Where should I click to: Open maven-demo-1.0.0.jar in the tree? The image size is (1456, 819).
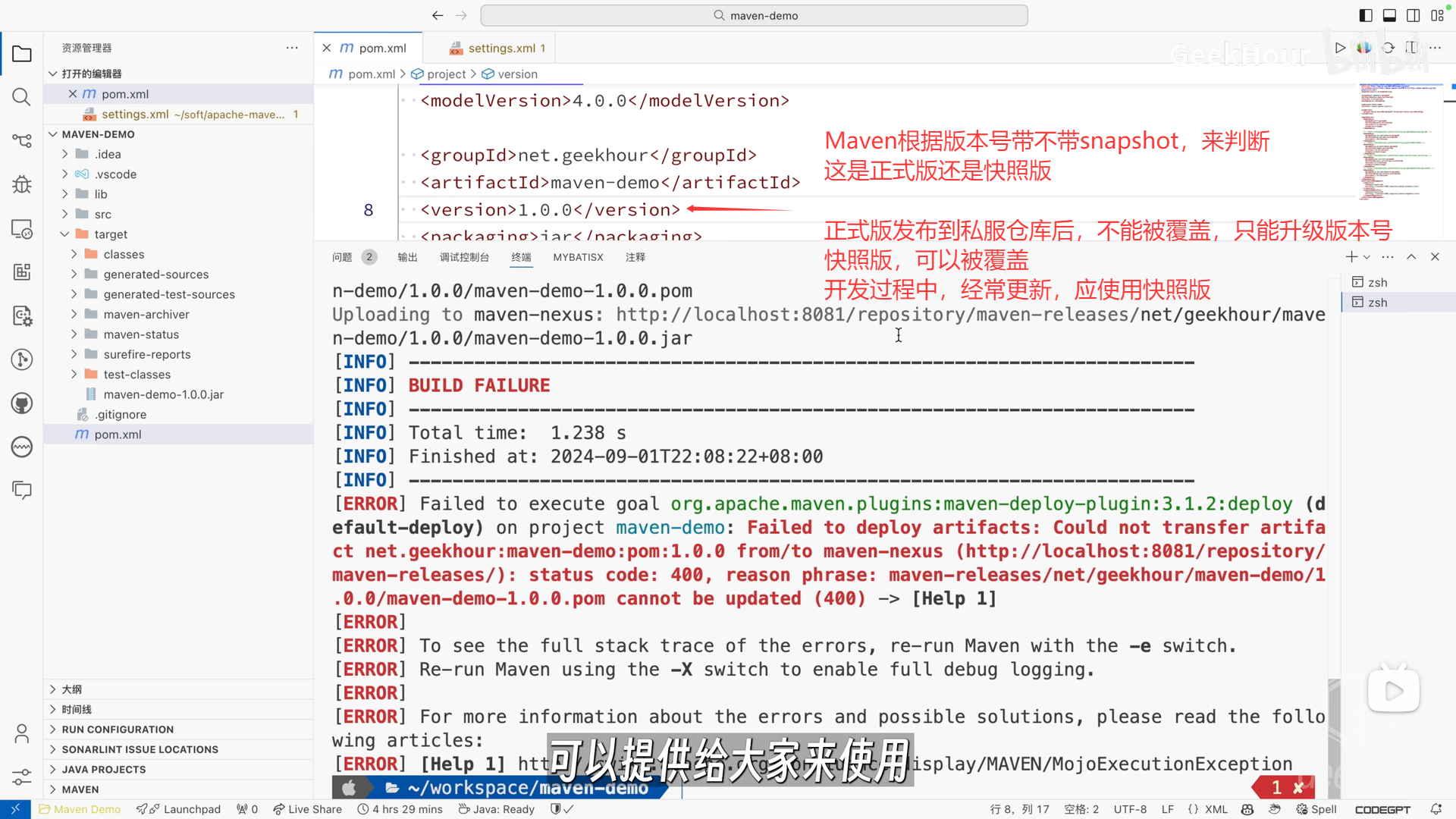coord(178,394)
